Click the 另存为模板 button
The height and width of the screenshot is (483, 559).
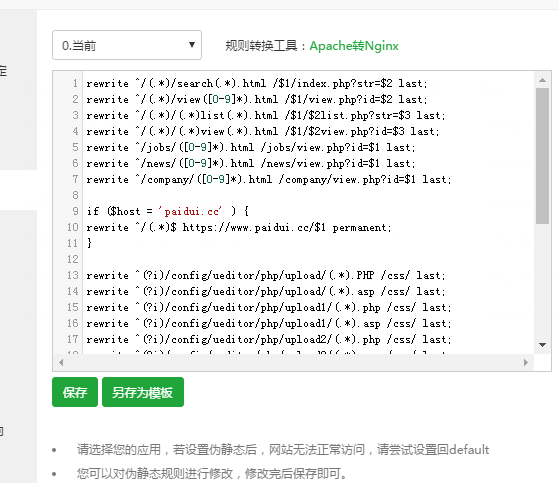point(143,392)
